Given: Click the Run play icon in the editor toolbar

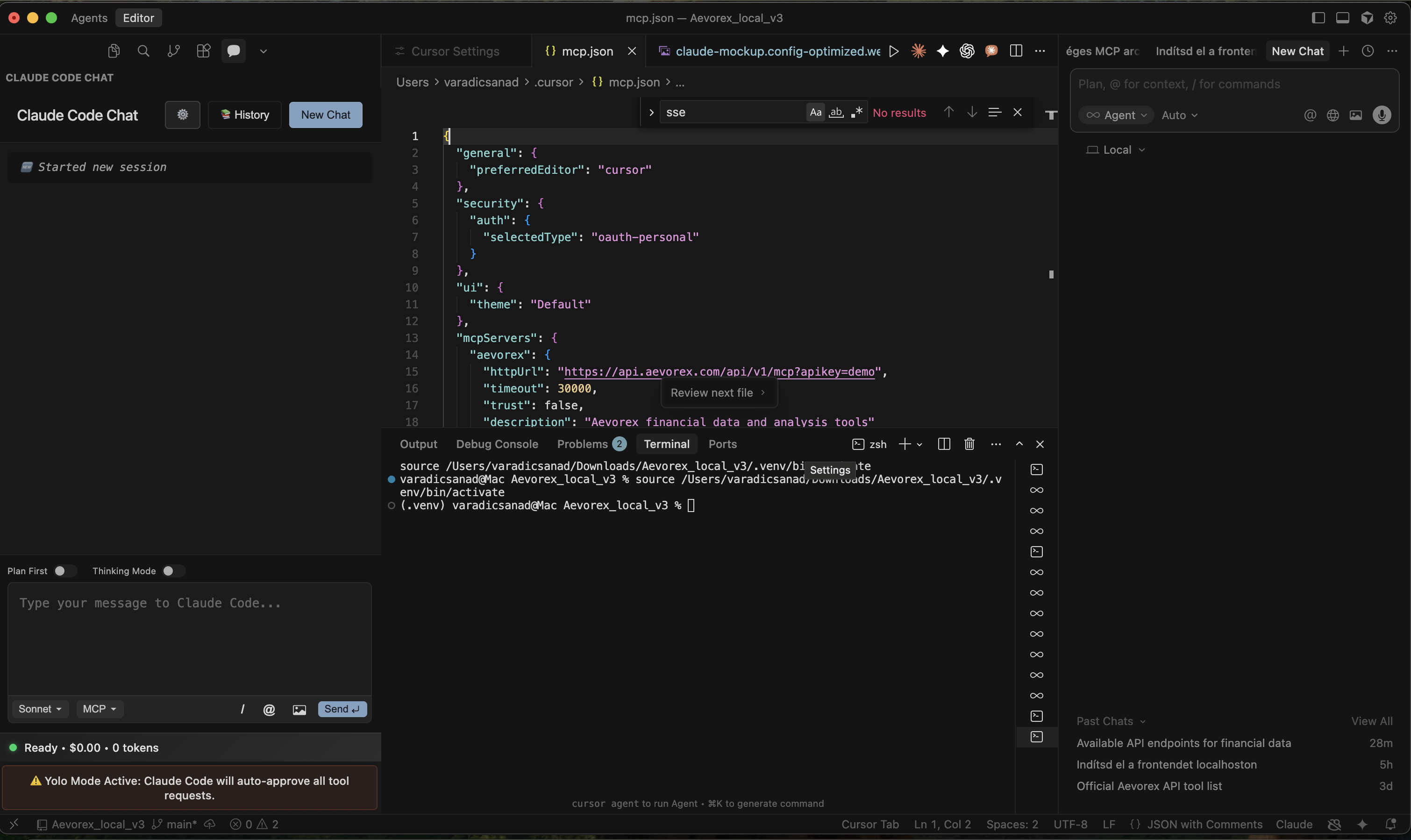Looking at the screenshot, I should [894, 51].
